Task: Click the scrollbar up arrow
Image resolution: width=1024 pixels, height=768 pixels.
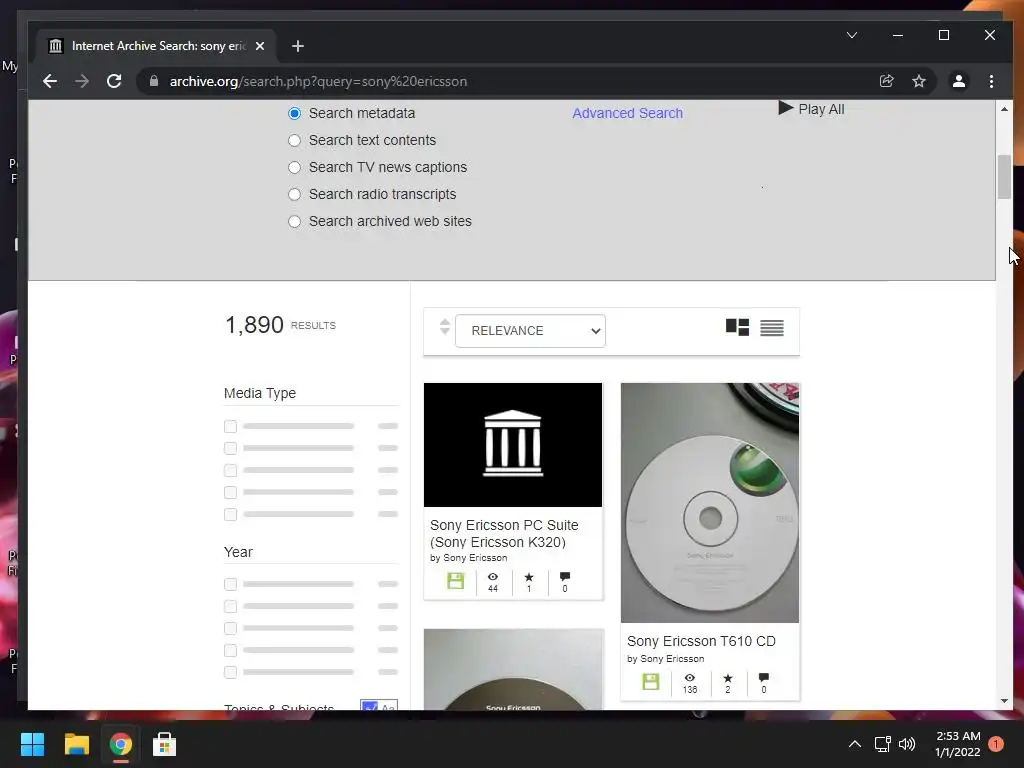Action: coord(1004,108)
